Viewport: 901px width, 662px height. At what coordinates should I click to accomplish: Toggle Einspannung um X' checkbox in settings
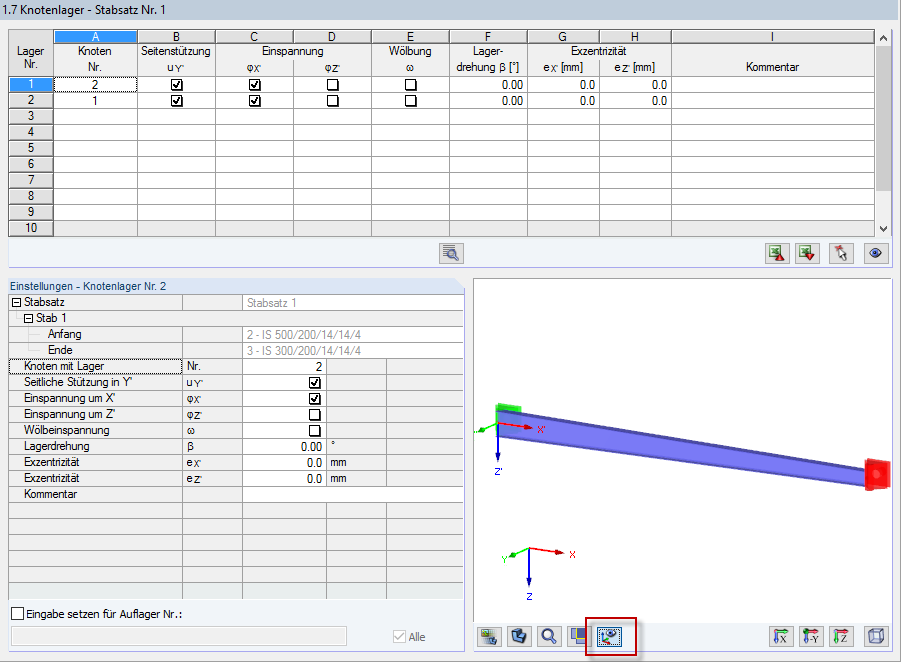pos(315,399)
